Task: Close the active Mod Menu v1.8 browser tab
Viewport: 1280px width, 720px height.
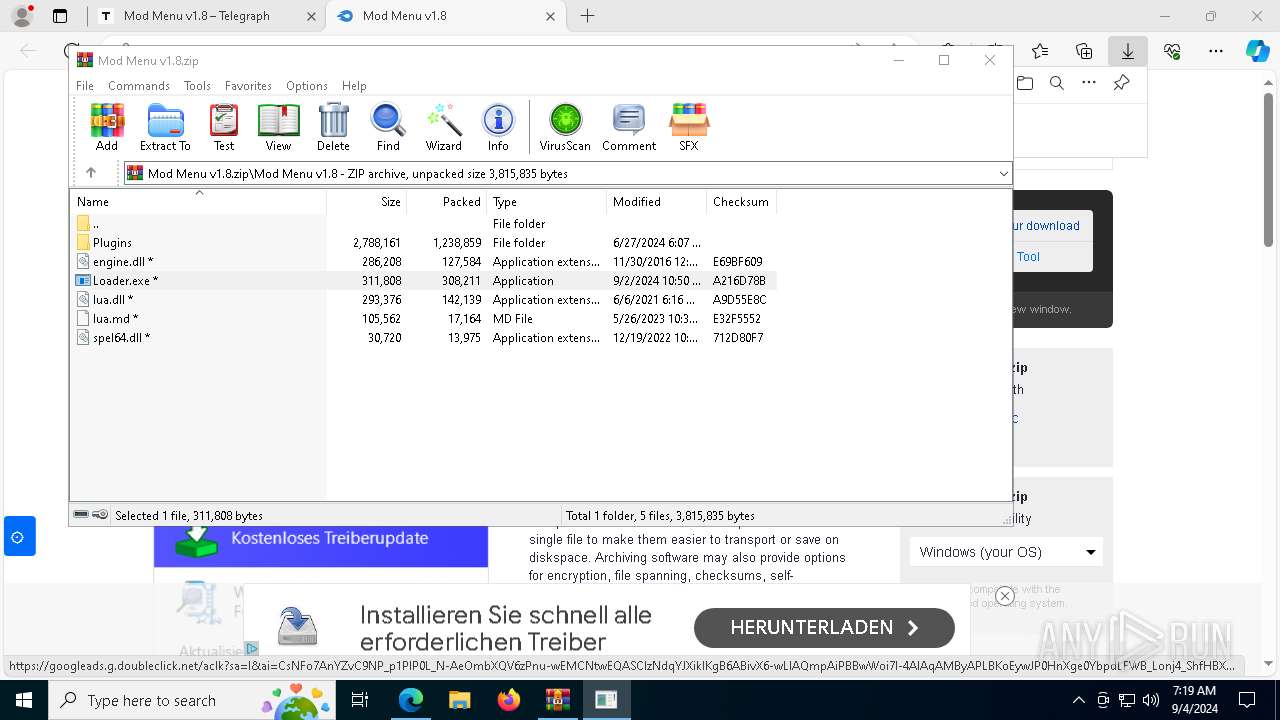Action: 550,16
